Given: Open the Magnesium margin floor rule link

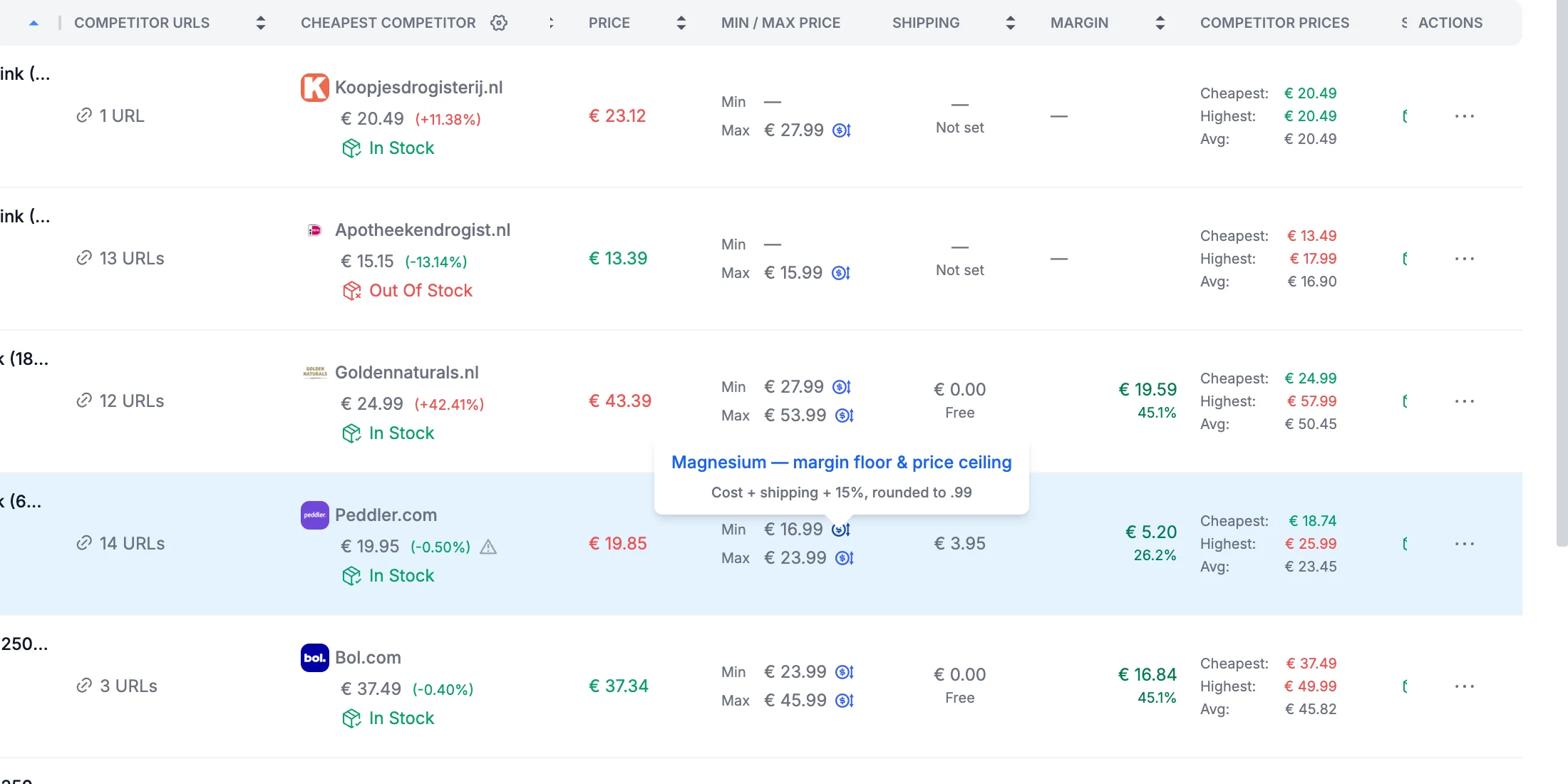Looking at the screenshot, I should pos(841,463).
